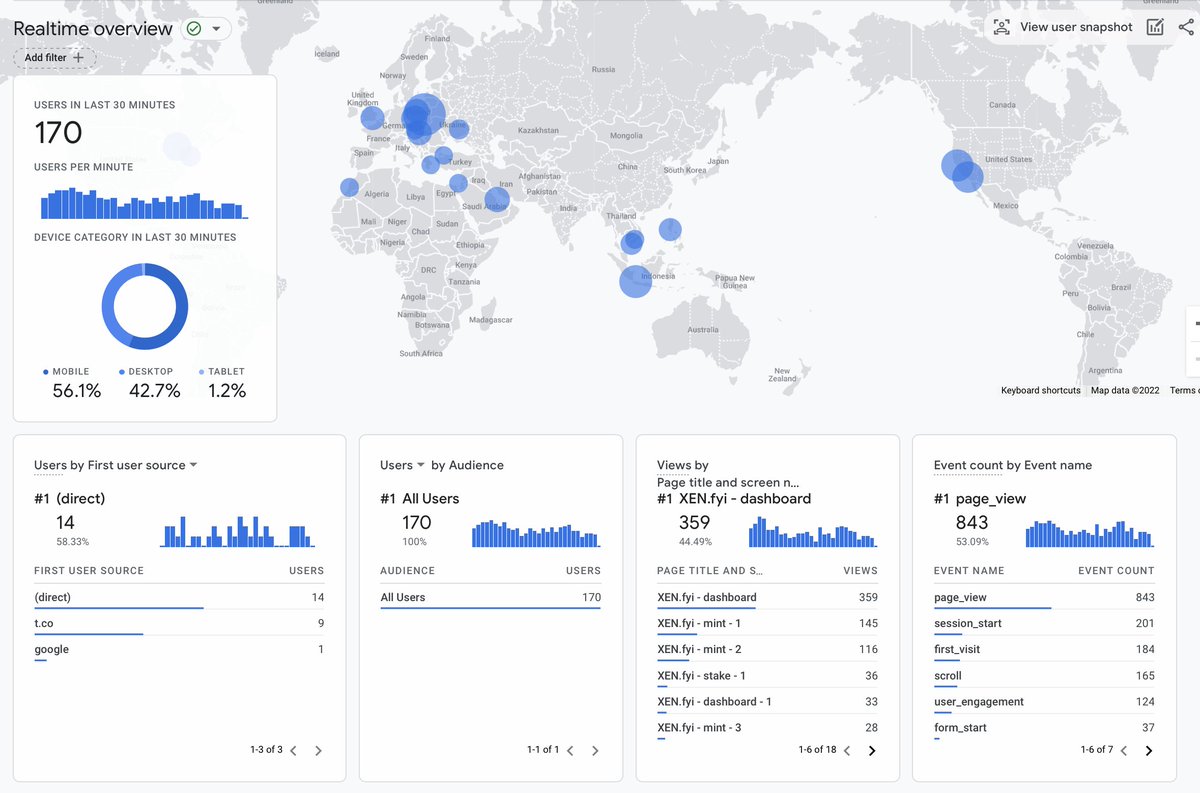Click the session_start event row

tap(1044, 623)
